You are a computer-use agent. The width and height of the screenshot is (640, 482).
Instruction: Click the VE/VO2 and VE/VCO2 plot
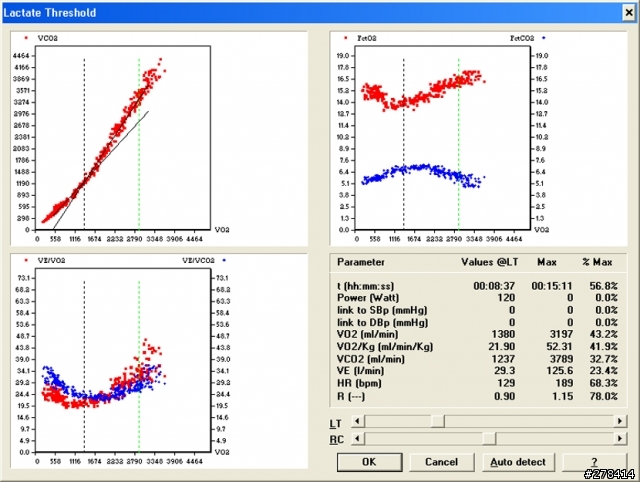click(123, 360)
